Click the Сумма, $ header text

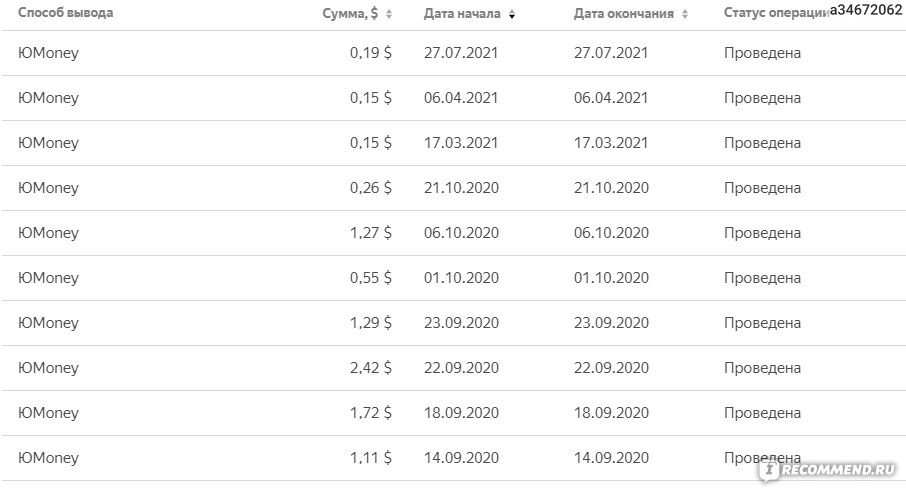pos(350,13)
